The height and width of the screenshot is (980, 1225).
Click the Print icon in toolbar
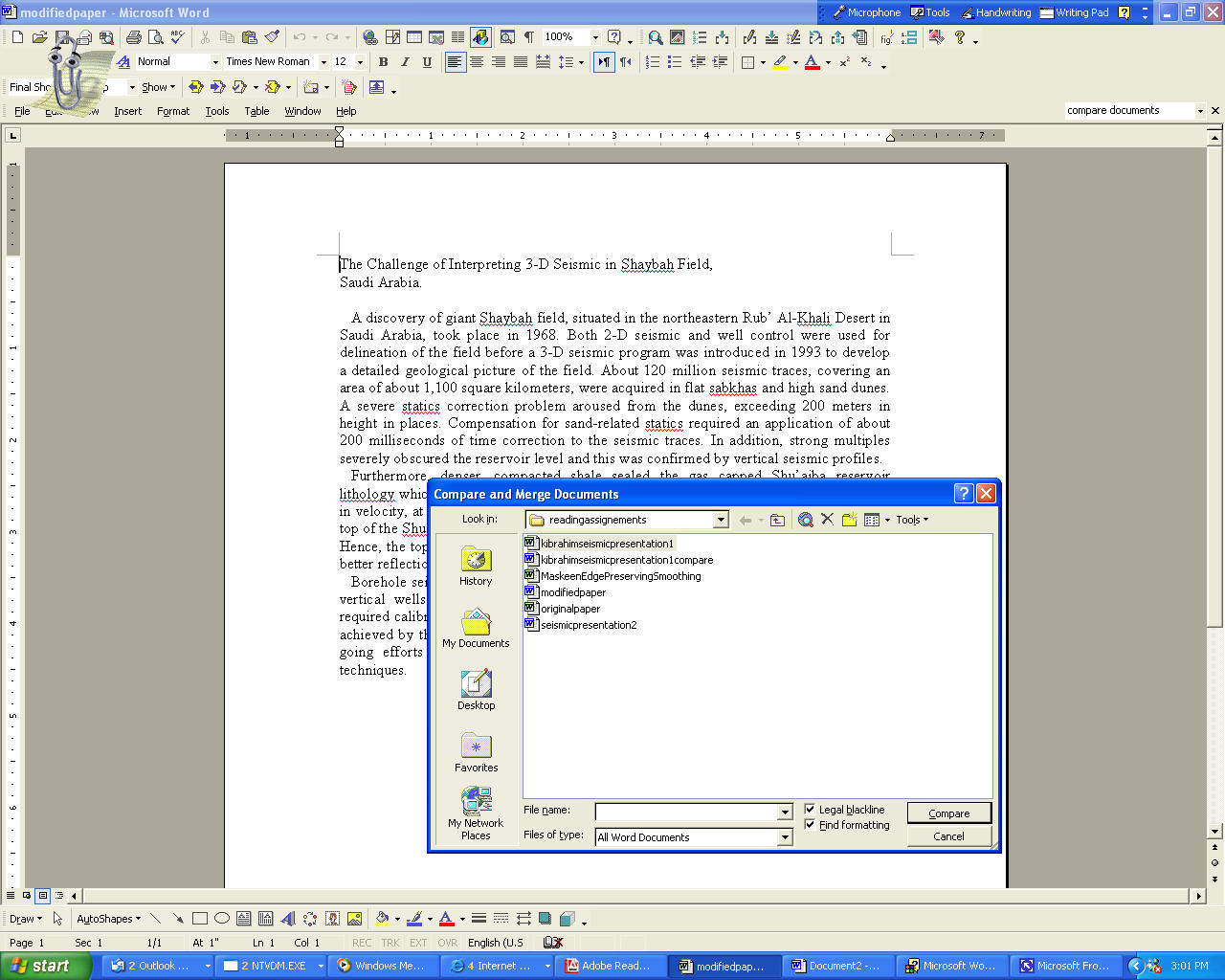click(x=133, y=37)
